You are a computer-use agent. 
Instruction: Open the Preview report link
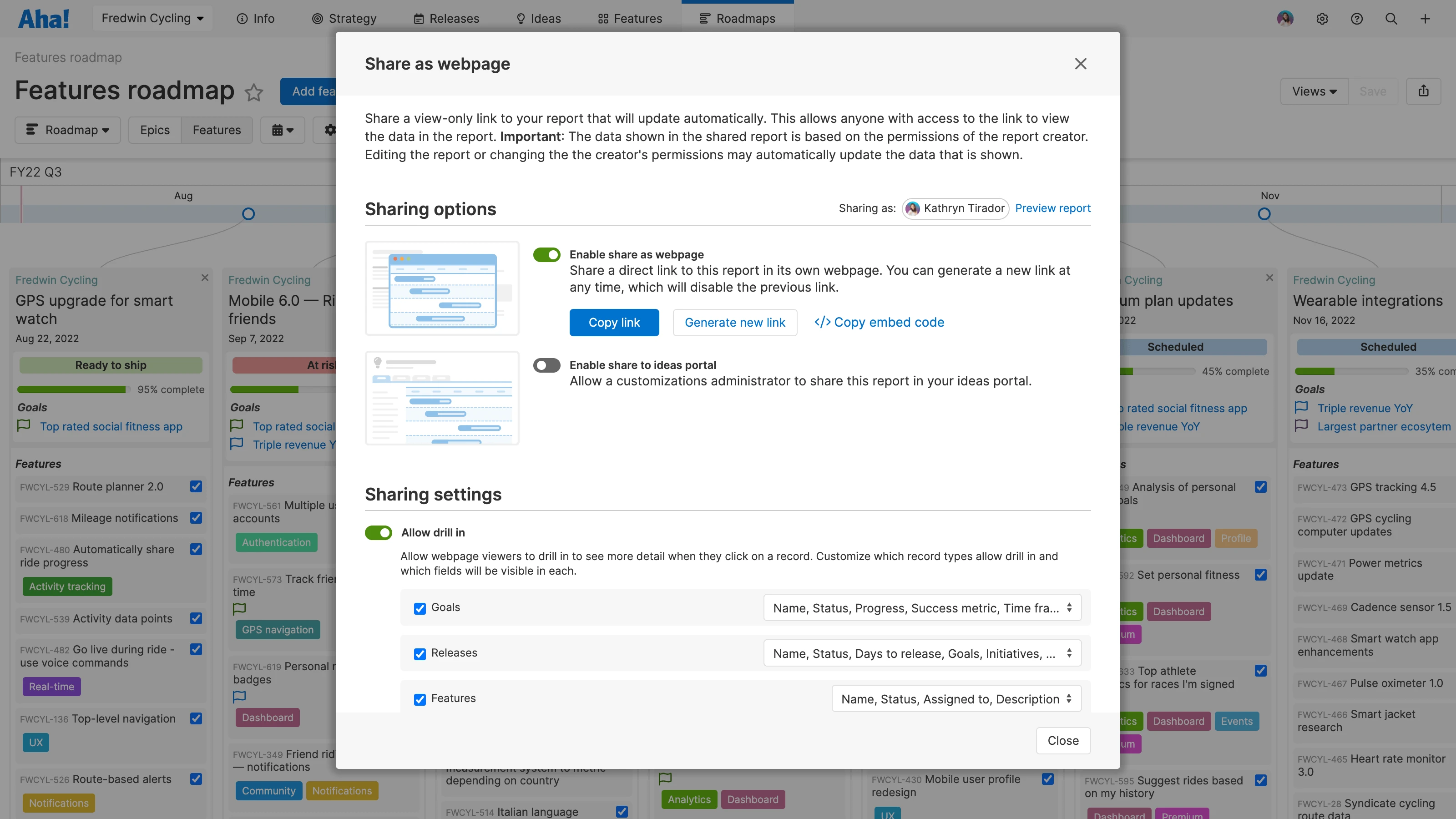[1052, 208]
